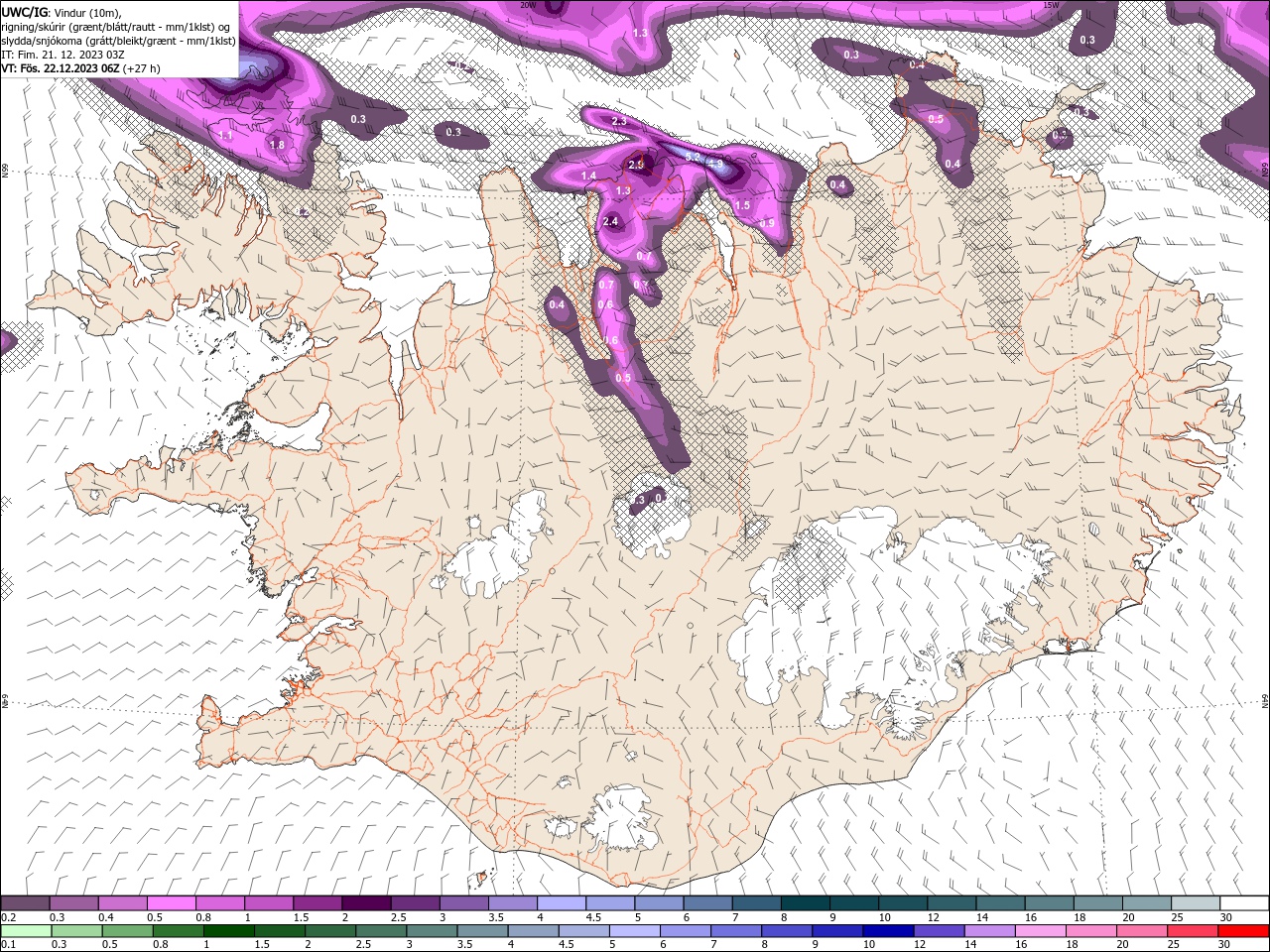Click the 'VT: Fös. 22.12.2023 06Z' valid time

[62, 68]
